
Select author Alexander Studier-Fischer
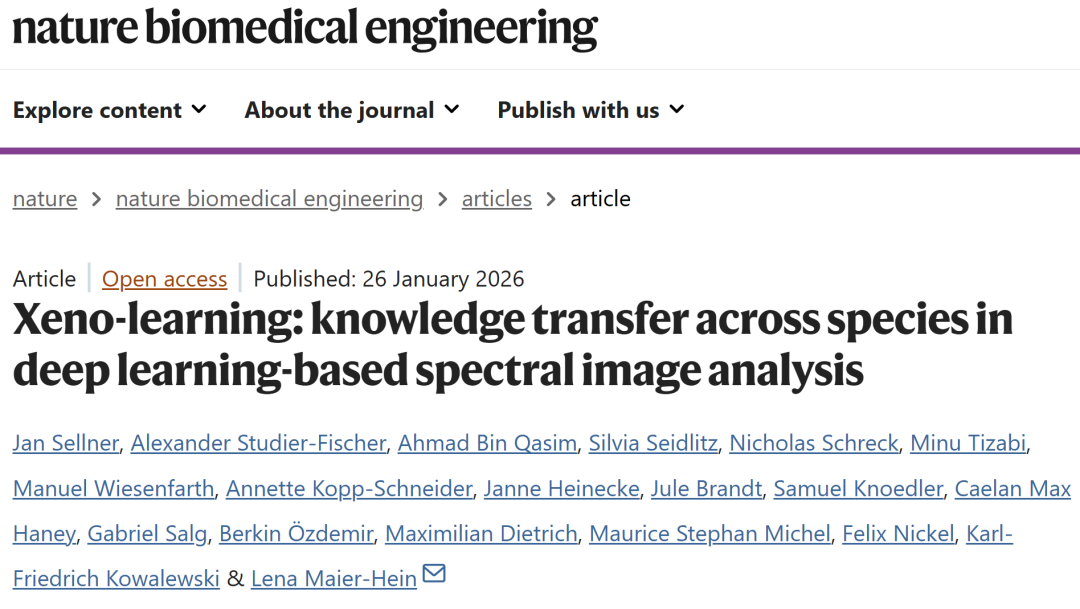tap(258, 443)
